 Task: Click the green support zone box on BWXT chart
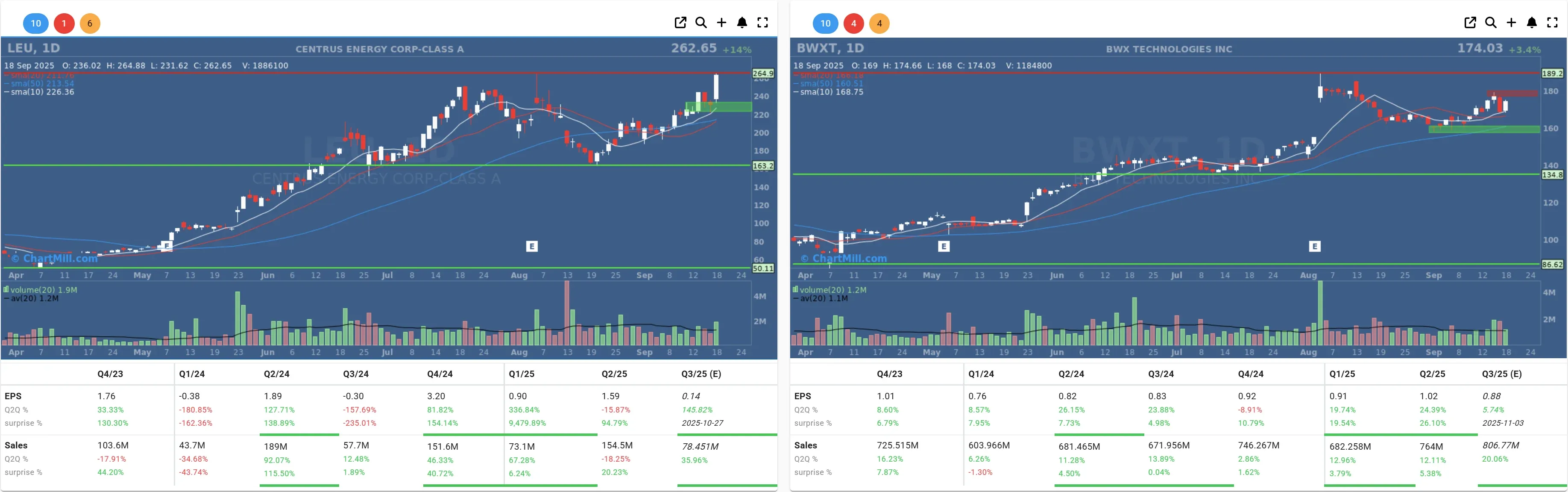(x=1484, y=129)
